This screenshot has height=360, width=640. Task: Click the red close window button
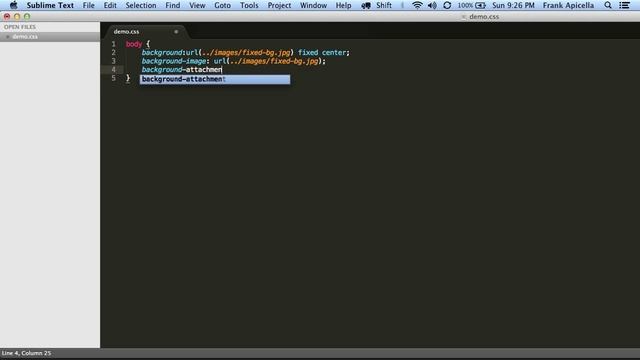point(7,17)
